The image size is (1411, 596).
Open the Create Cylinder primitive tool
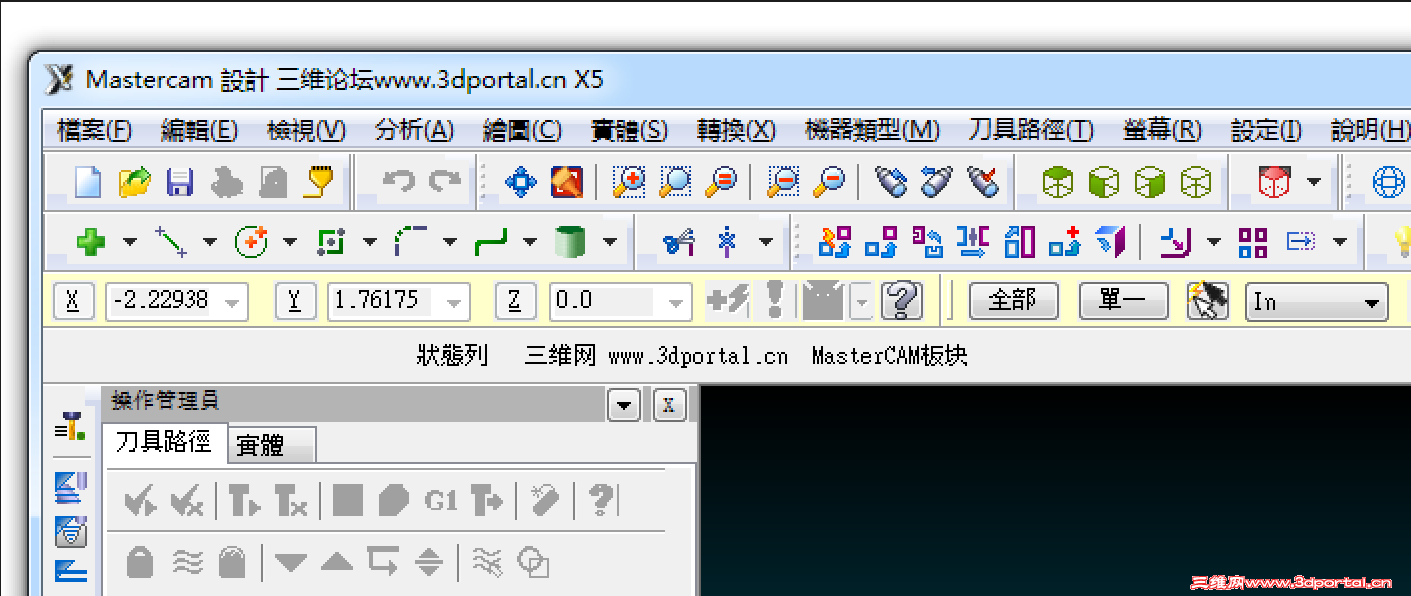(570, 241)
